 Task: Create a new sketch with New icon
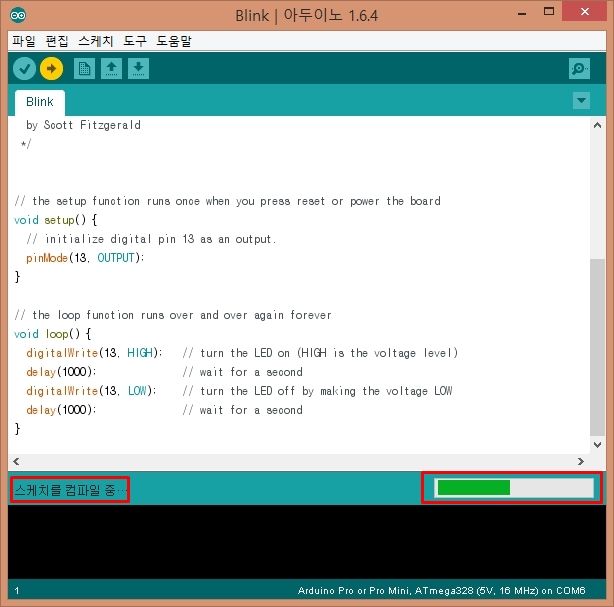point(84,69)
